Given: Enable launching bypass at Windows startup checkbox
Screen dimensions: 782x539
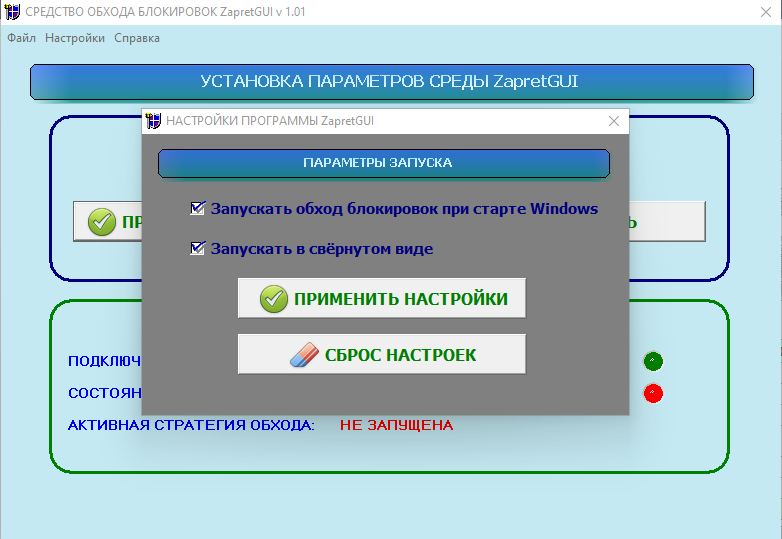Looking at the screenshot, I should 197,208.
